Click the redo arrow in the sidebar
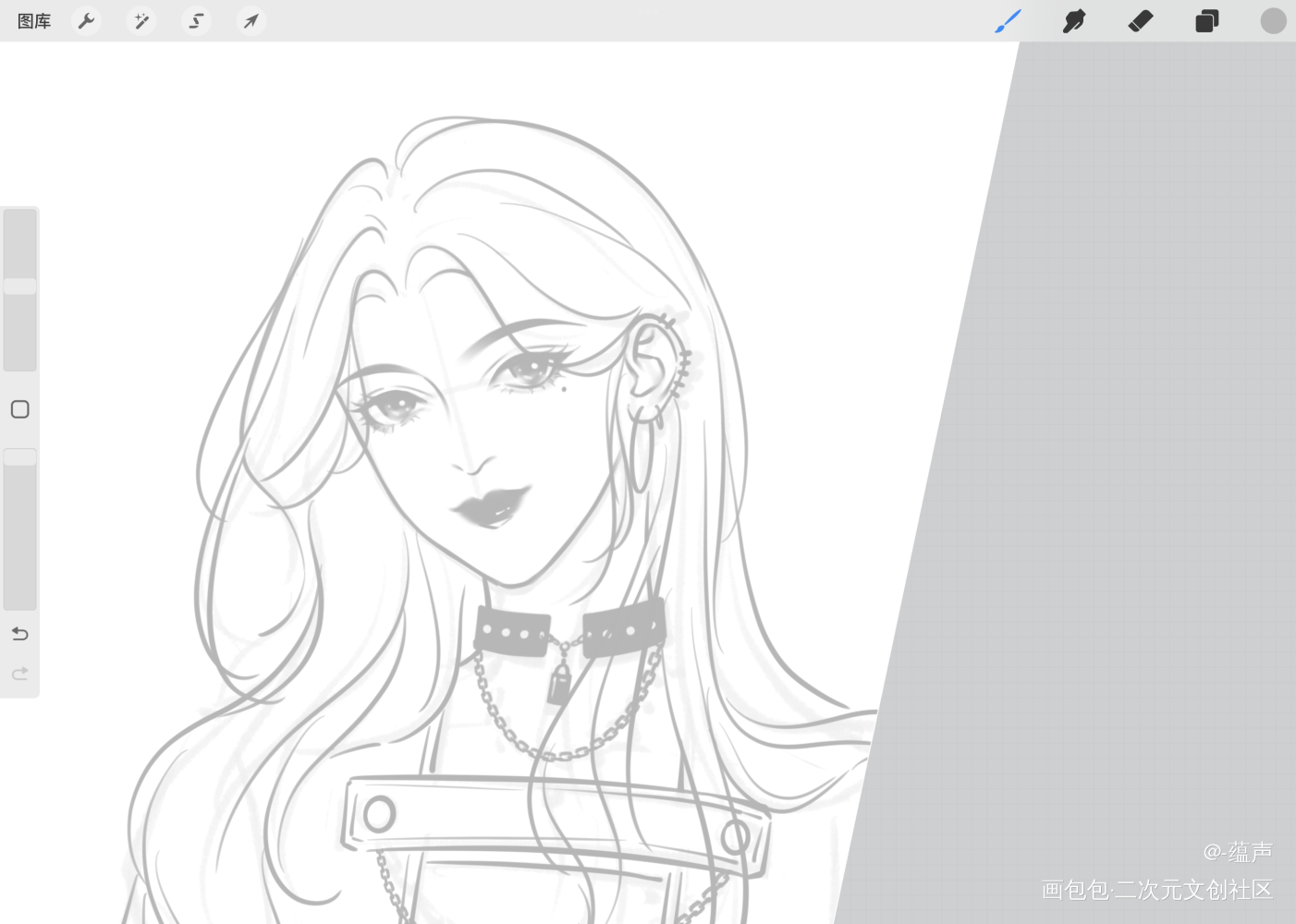1296x924 pixels. 19,674
